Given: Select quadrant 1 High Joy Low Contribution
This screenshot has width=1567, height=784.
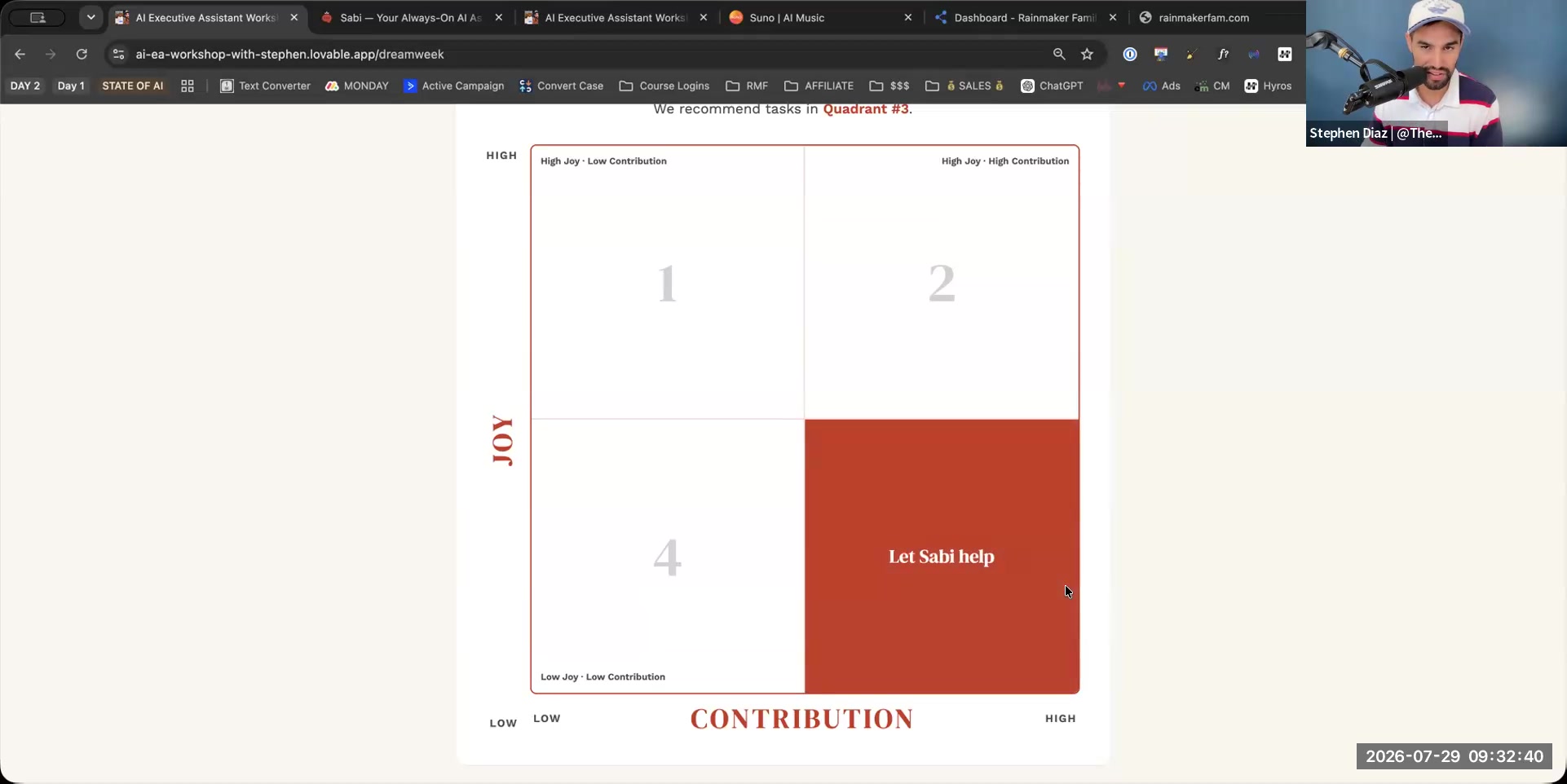Looking at the screenshot, I should 668,283.
